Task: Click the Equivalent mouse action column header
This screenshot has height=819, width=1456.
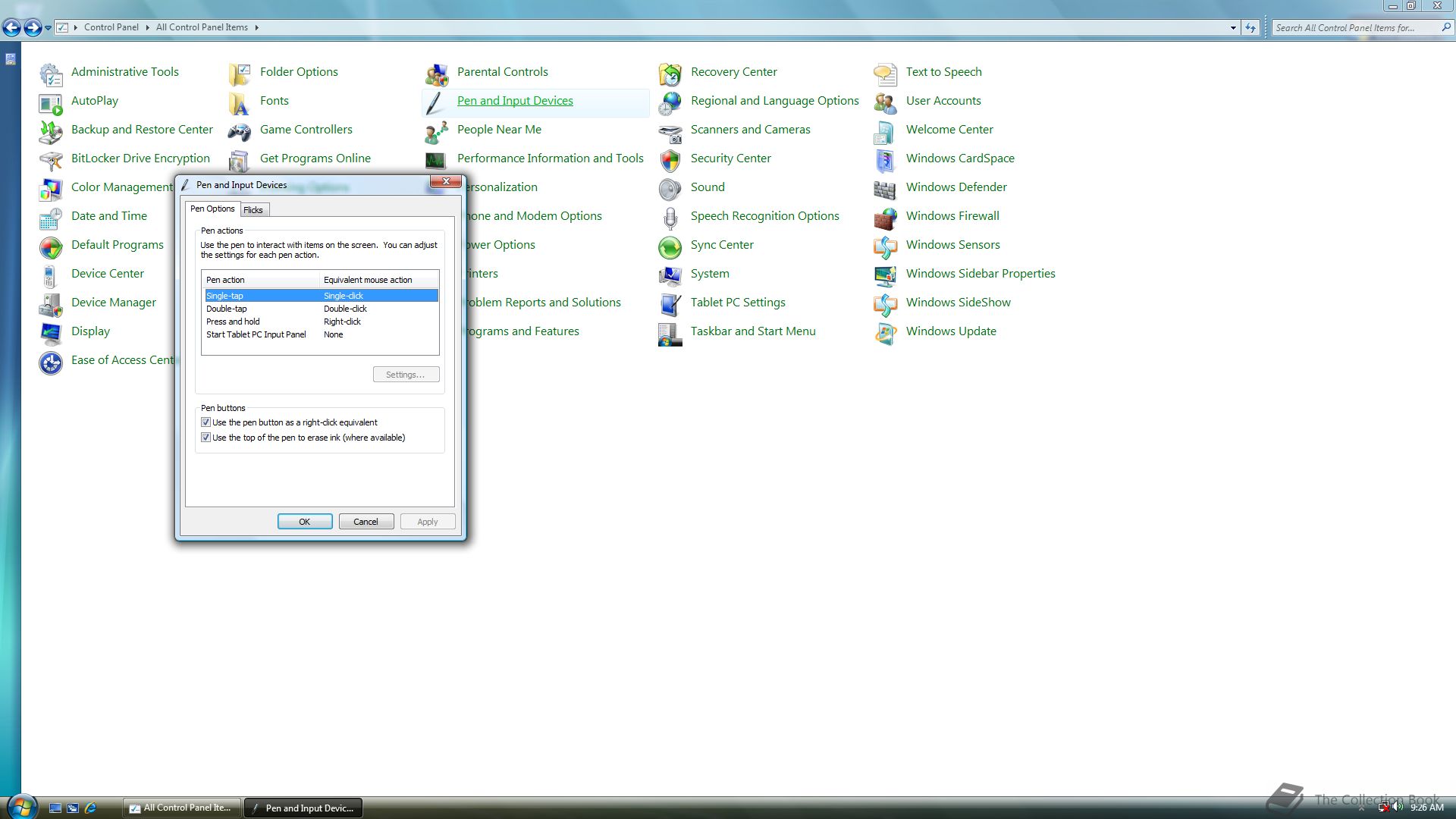Action: point(379,280)
